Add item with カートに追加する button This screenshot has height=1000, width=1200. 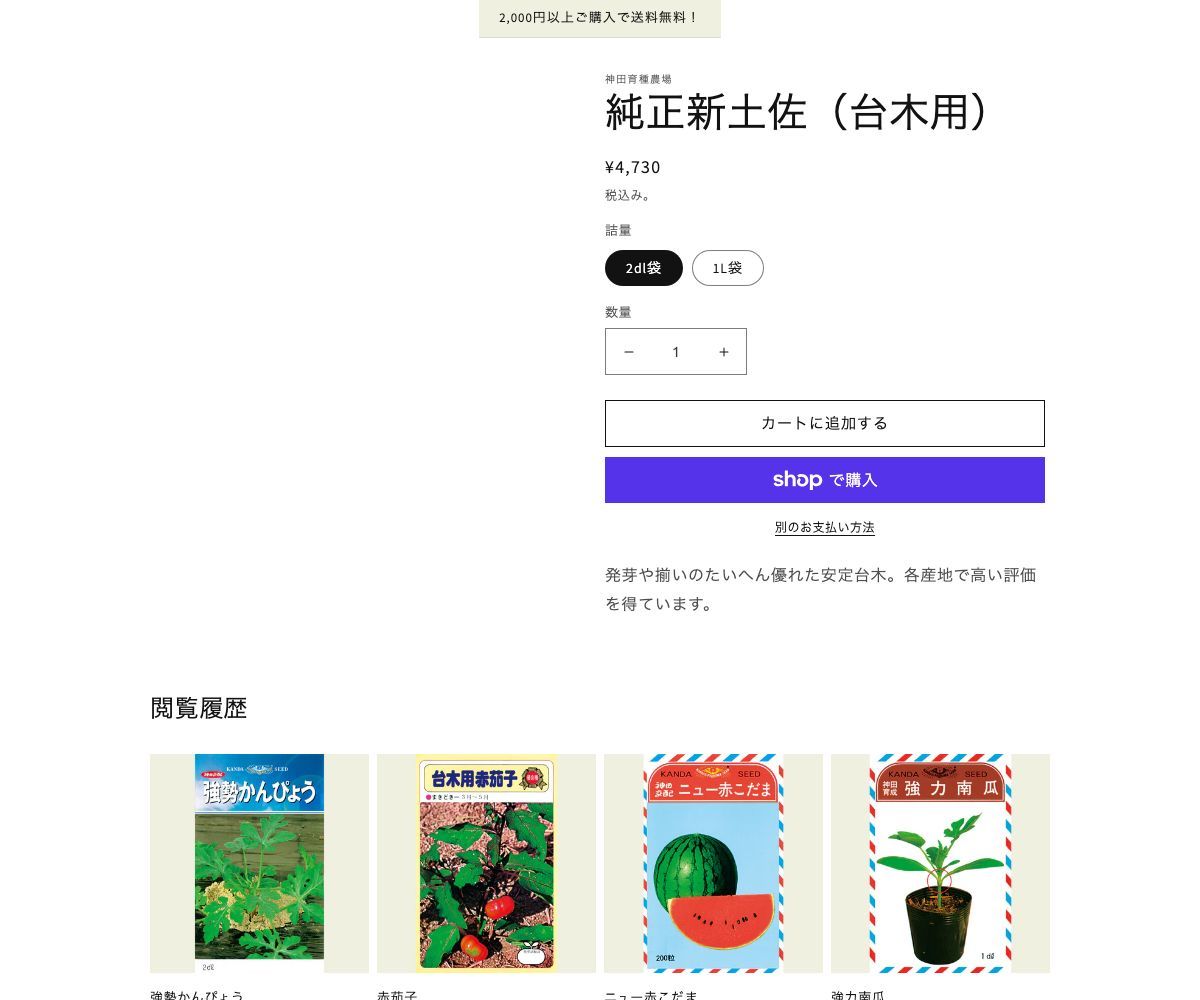(825, 423)
